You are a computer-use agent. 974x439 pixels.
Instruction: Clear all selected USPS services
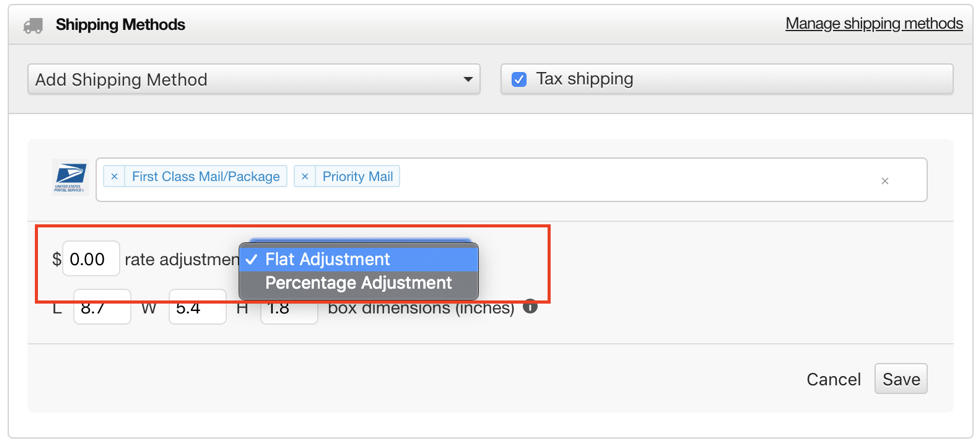885,181
